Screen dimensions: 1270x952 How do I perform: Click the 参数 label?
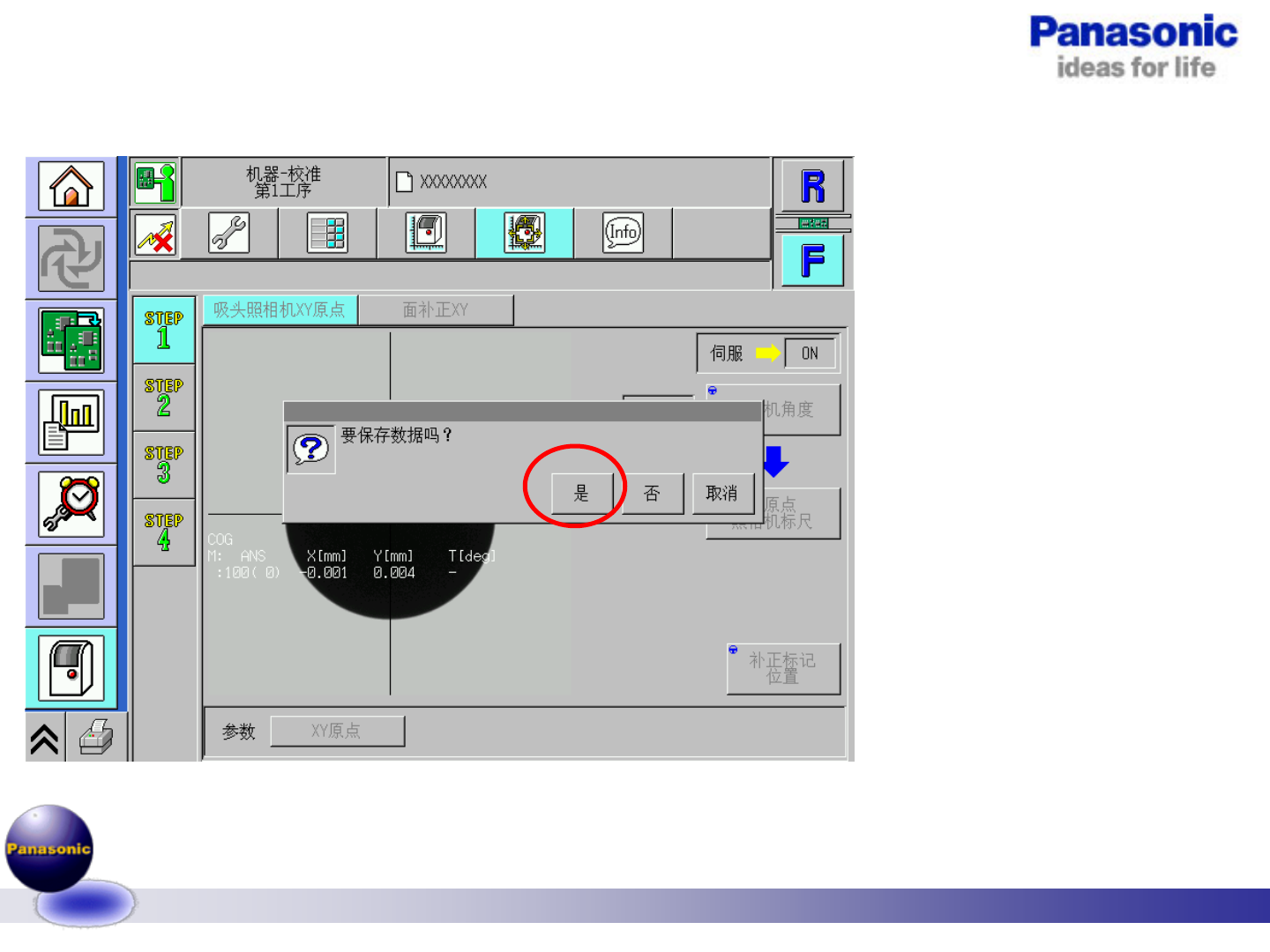coord(239,732)
